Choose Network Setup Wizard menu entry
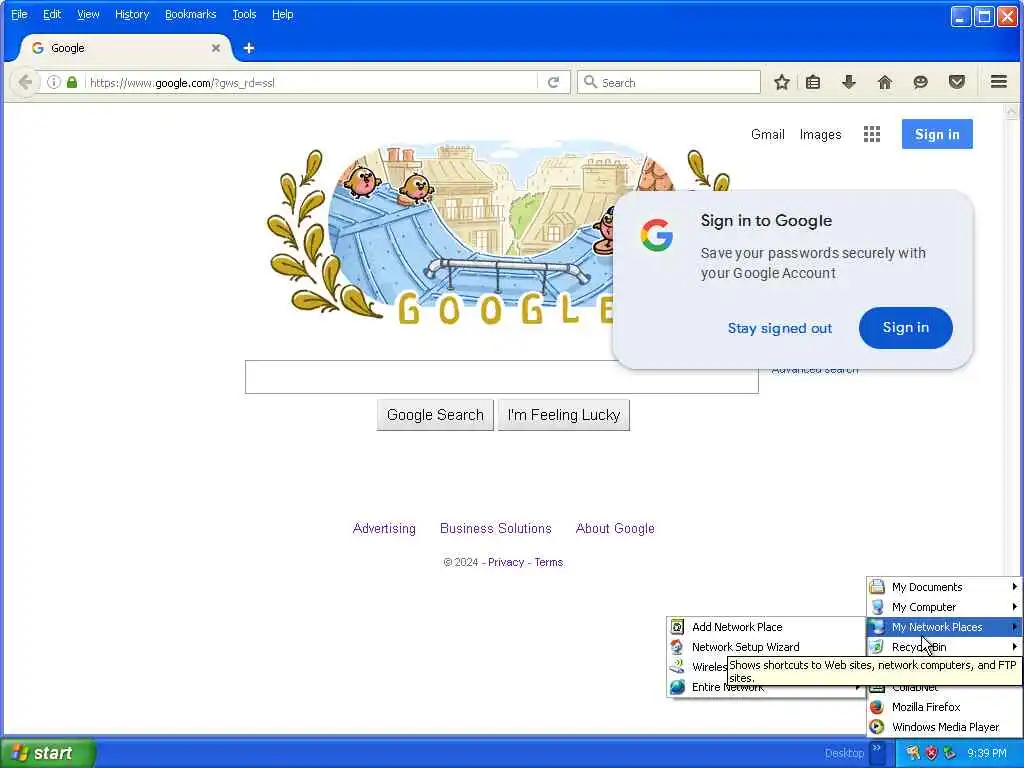This screenshot has height=768, width=1024. tap(765, 647)
